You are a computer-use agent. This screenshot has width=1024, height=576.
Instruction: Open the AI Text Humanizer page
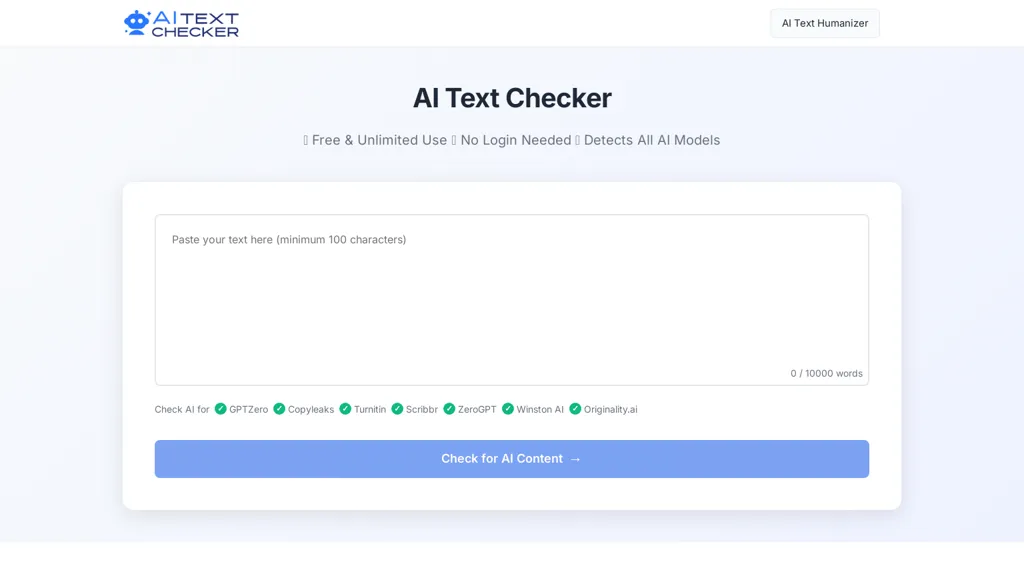click(x=824, y=23)
